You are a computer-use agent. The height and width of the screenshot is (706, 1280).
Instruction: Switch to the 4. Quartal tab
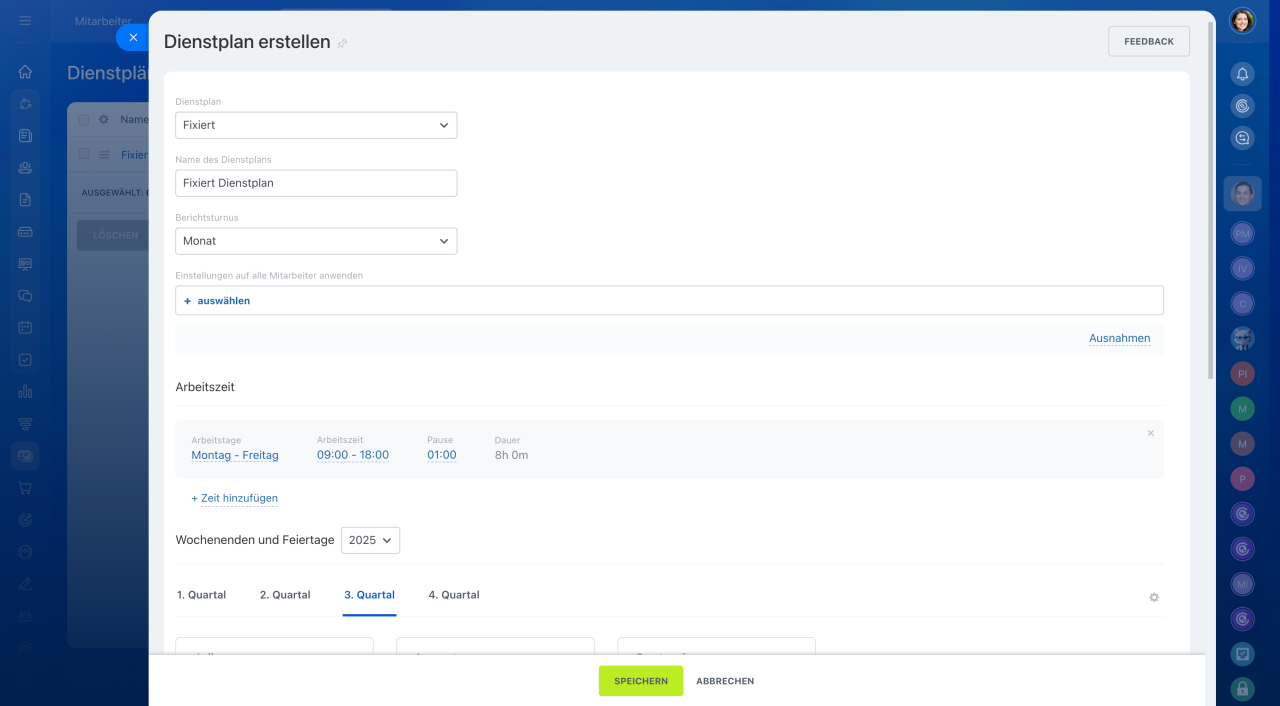(x=454, y=595)
